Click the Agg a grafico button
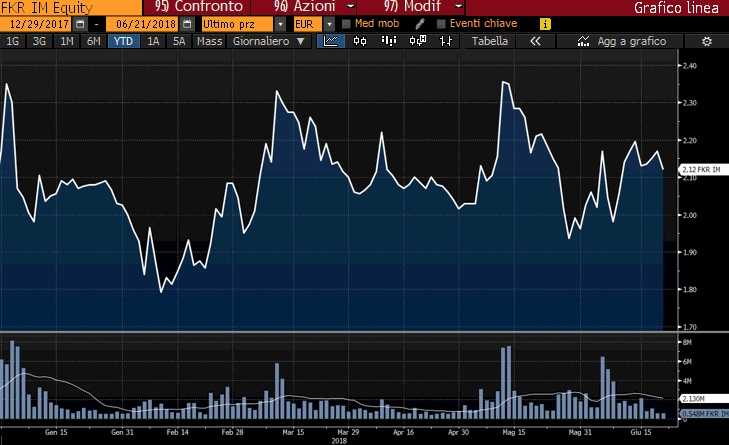Screen dimensions: 729x445 pyautogui.click(x=621, y=41)
